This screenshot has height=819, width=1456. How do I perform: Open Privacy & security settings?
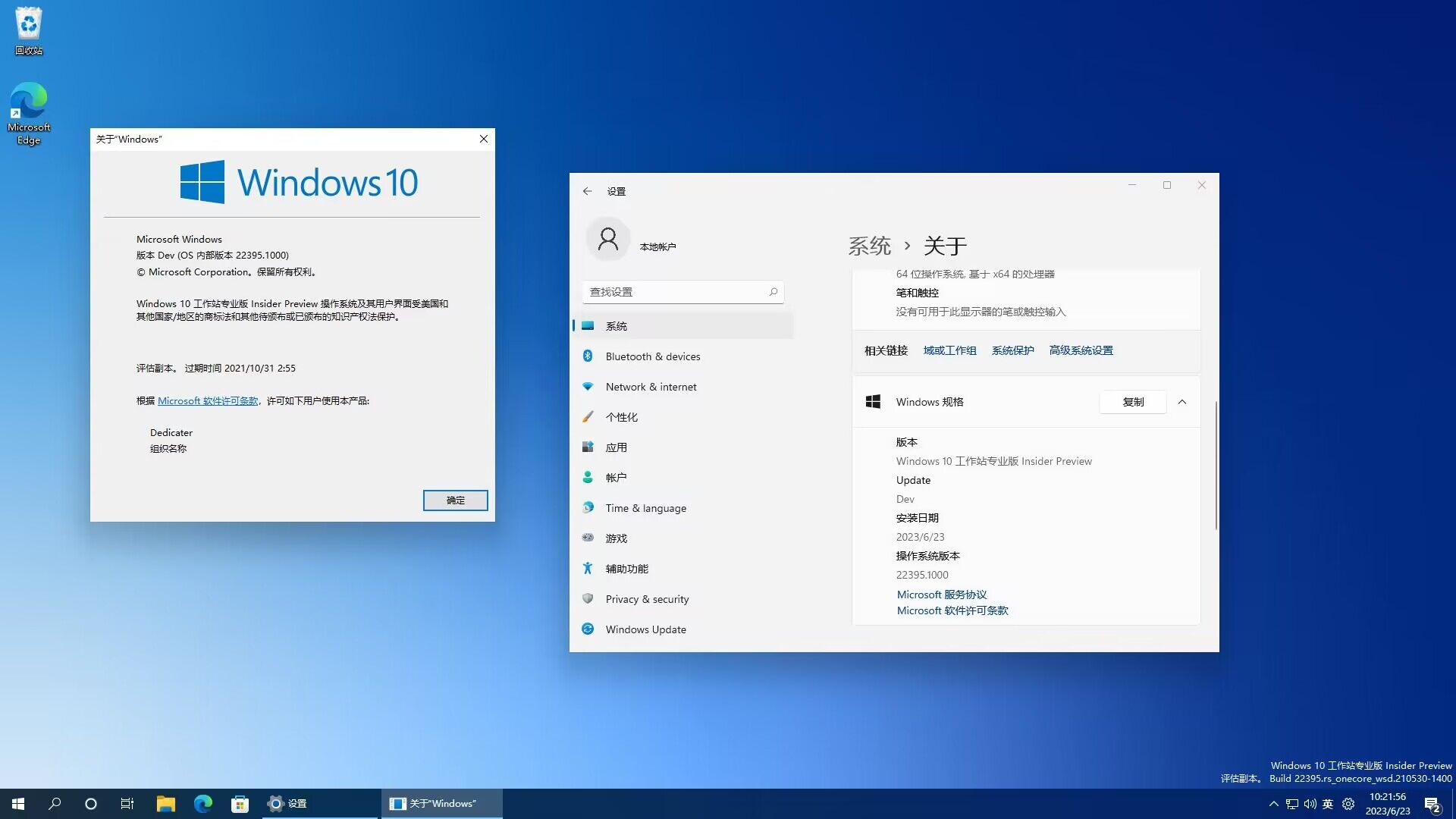[x=647, y=599]
